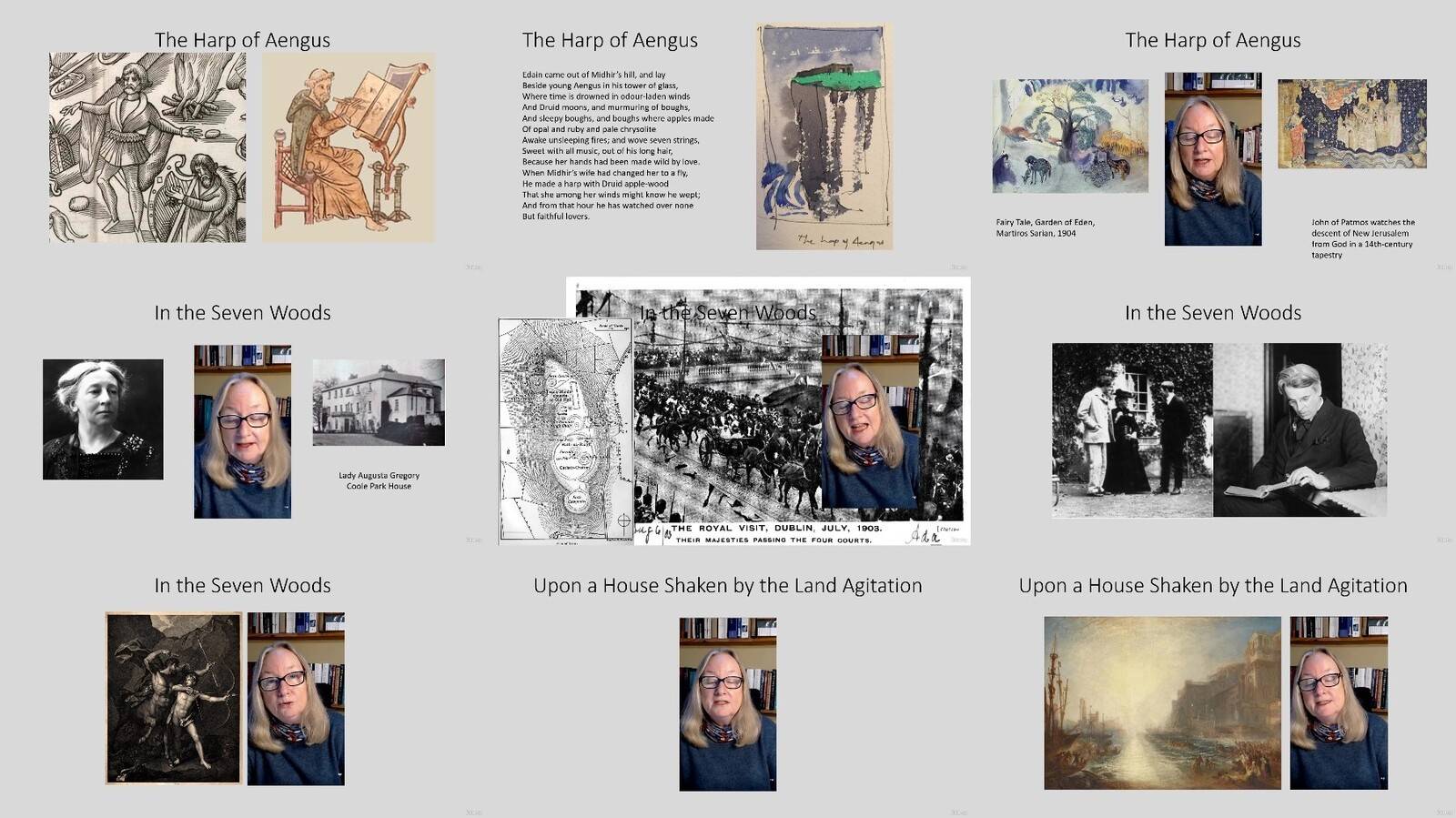Image resolution: width=1456 pixels, height=818 pixels.
Task: Click the handwritten caption under the watercolor sketch
Action: (x=841, y=241)
